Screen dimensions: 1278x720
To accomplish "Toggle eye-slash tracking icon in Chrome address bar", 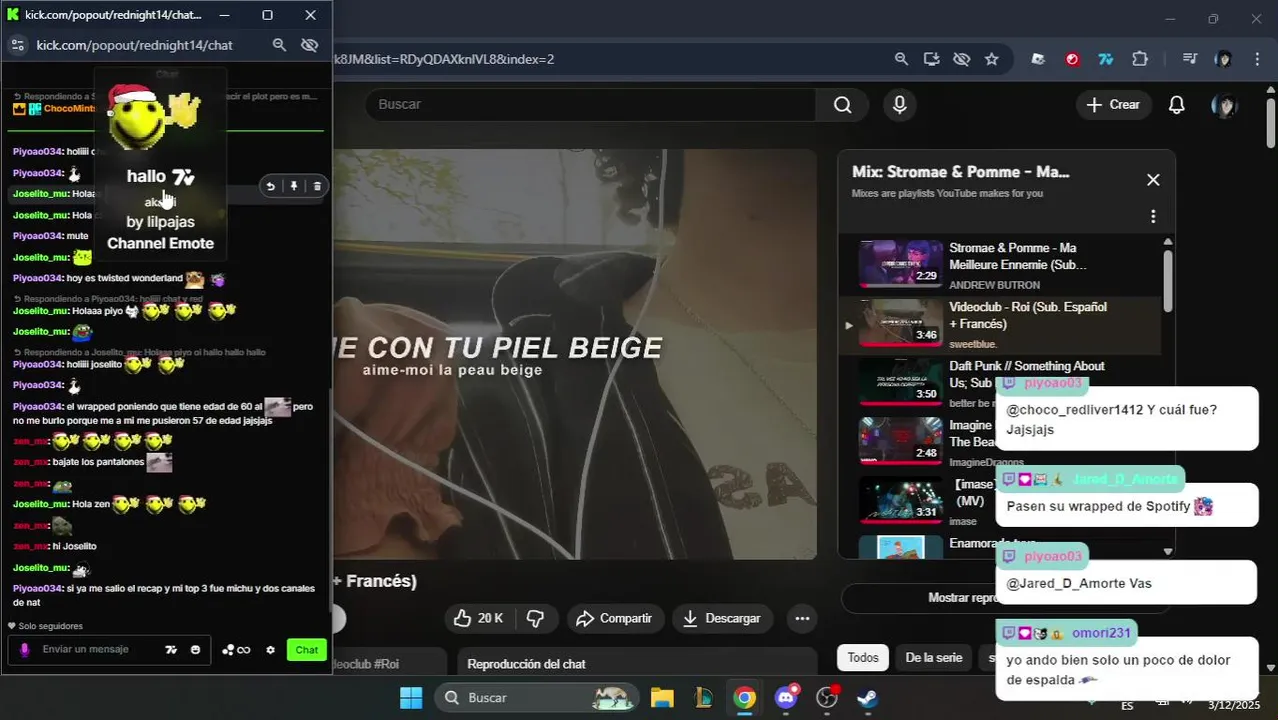I will [x=961, y=59].
